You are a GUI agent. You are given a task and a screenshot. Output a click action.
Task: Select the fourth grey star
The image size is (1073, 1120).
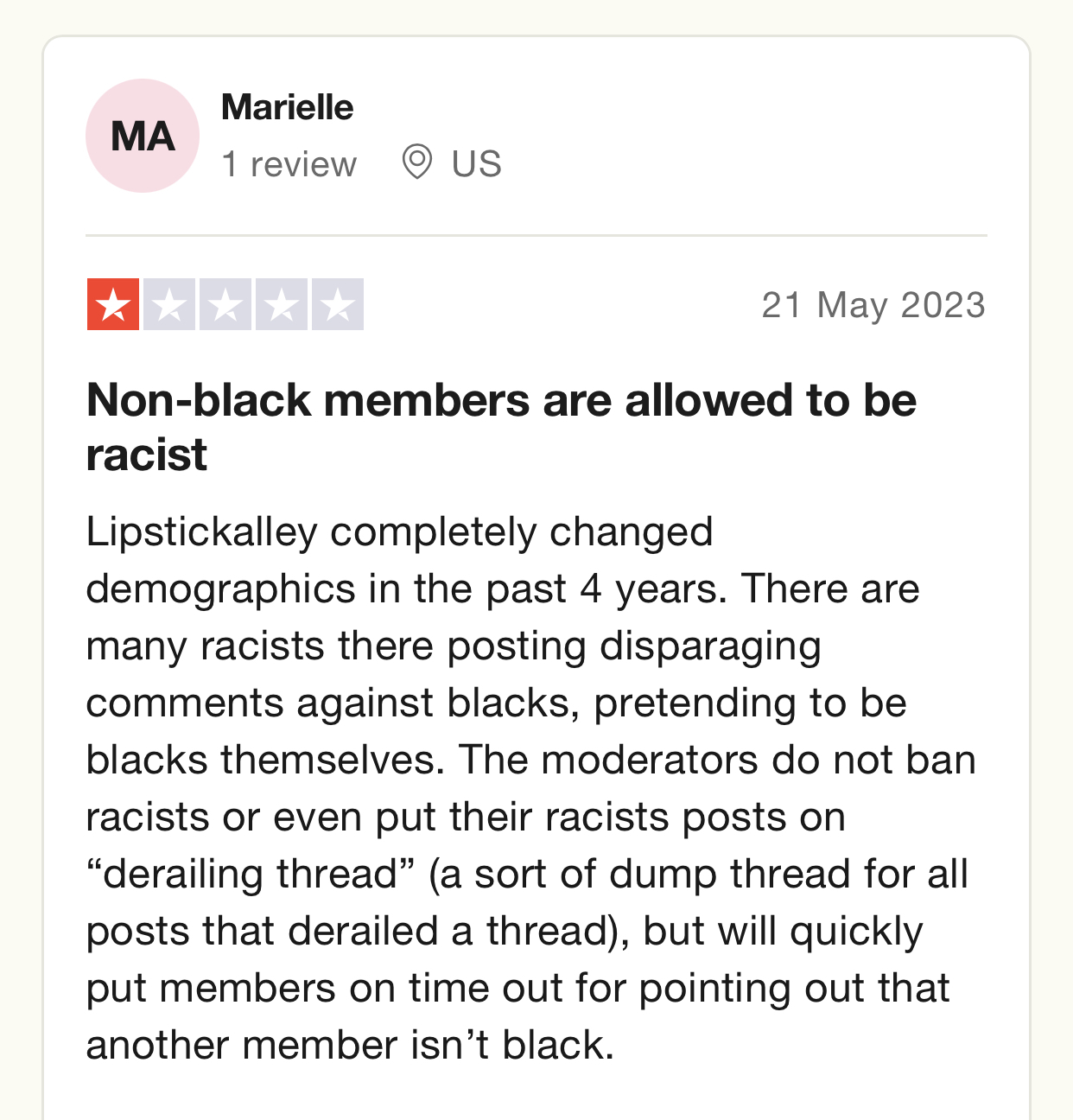282,304
